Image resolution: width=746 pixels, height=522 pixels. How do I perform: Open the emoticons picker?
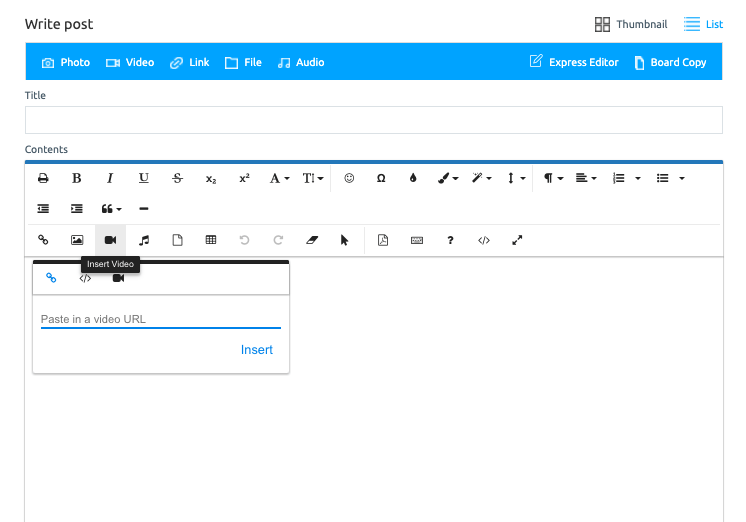tap(349, 178)
